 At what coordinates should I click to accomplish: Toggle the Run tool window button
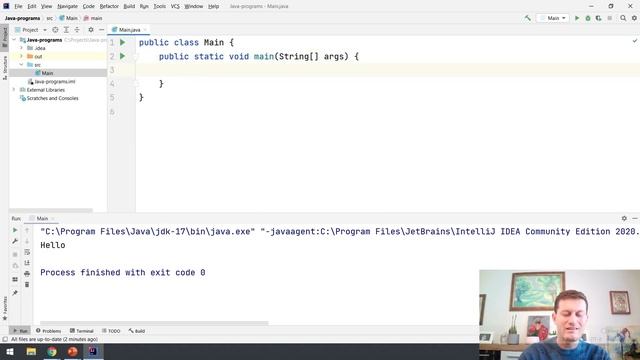point(20,331)
